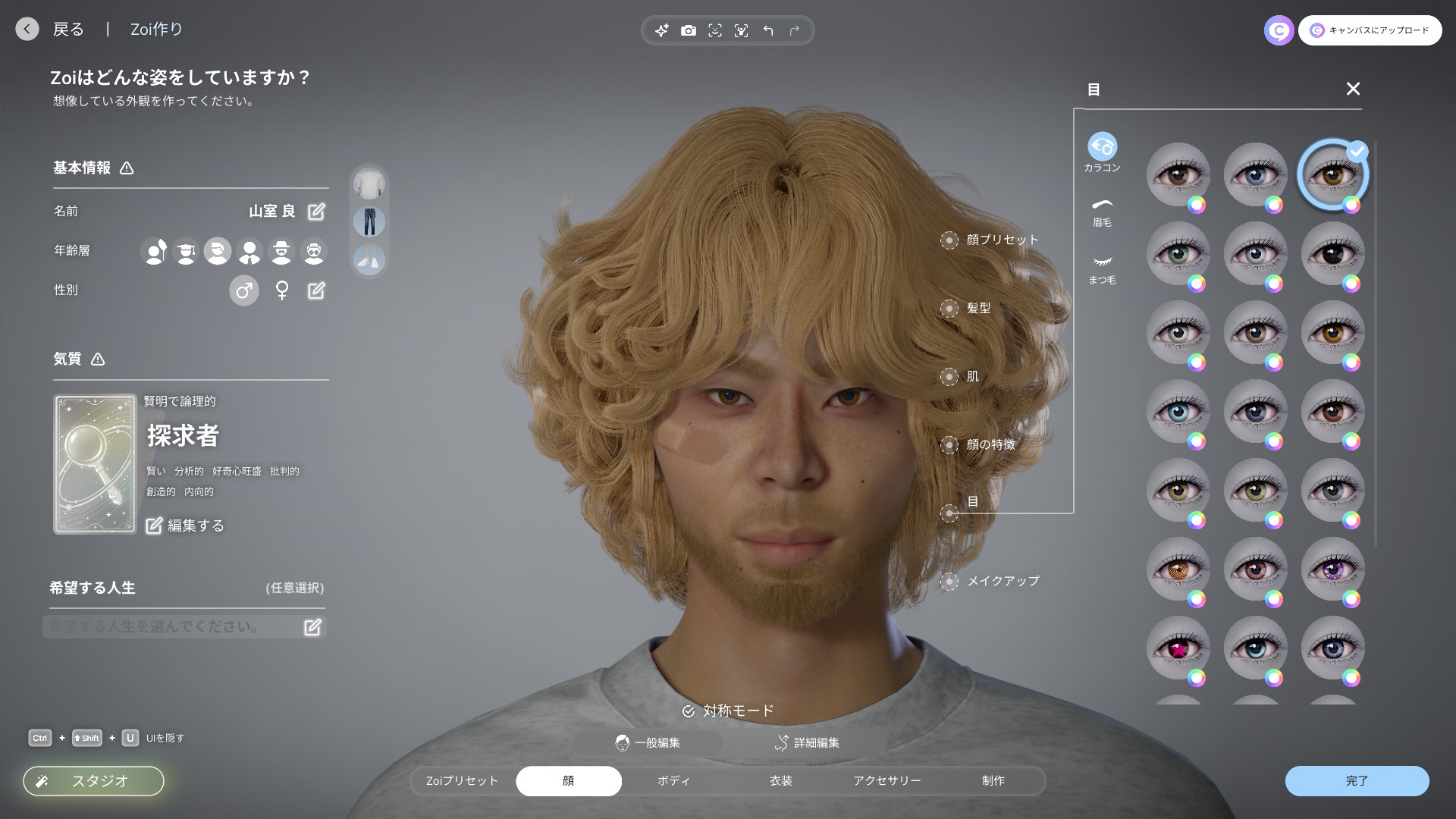Click the sparkle wand icon in toolbar
Image resolution: width=1456 pixels, height=819 pixels.
661,30
